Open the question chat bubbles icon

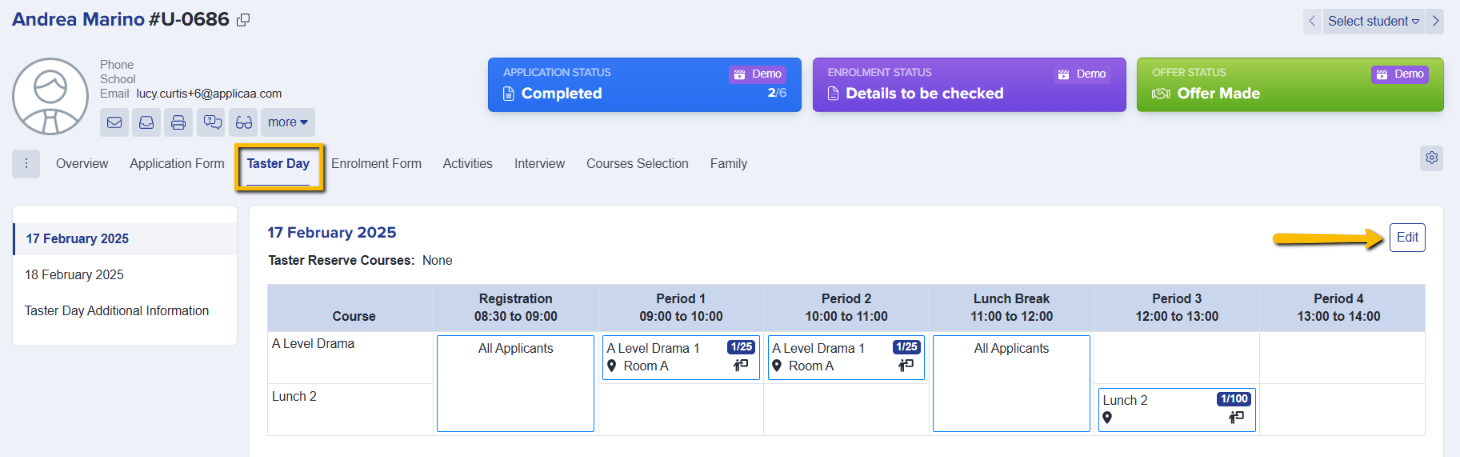(211, 123)
